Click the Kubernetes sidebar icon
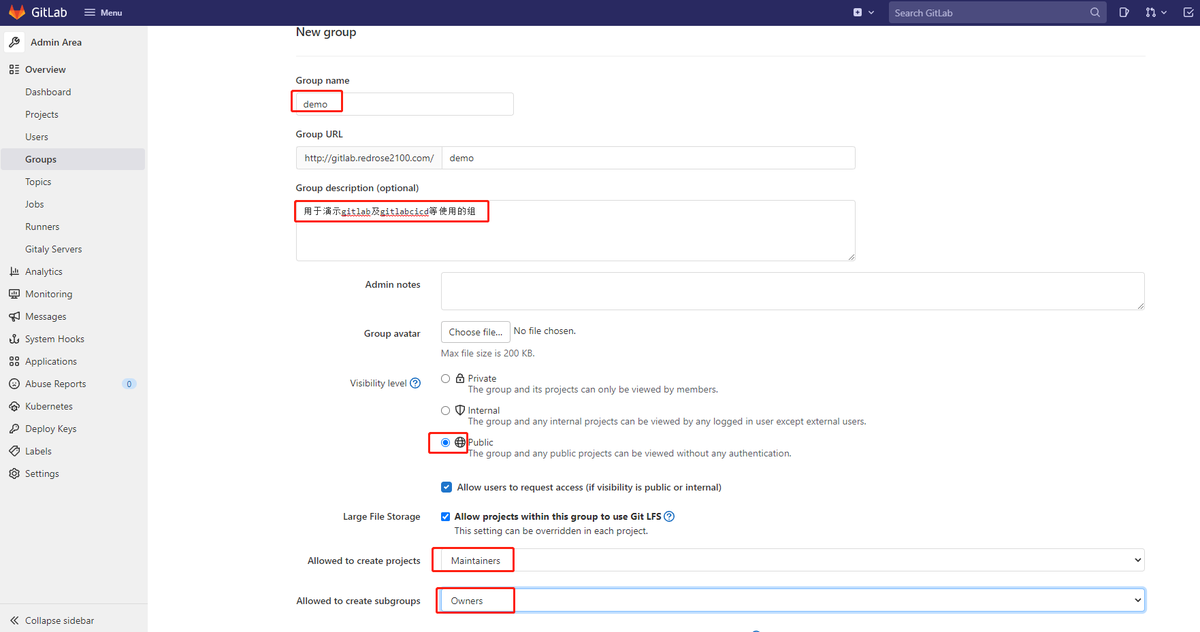This screenshot has width=1200, height=632. (14, 406)
